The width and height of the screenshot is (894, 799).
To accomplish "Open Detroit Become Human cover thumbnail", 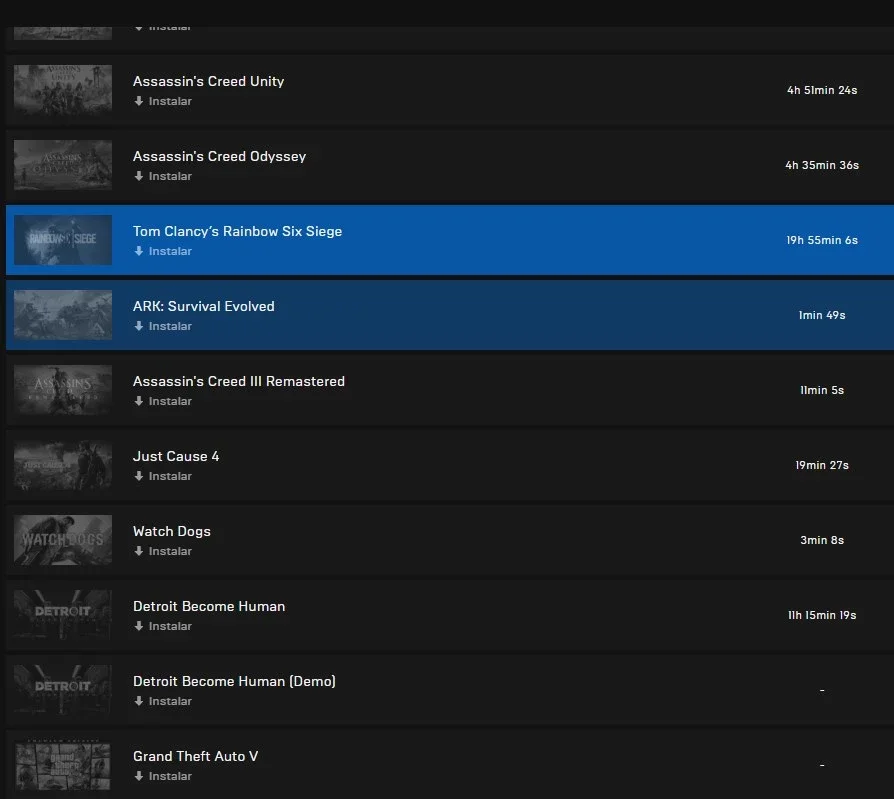I will pos(63,615).
